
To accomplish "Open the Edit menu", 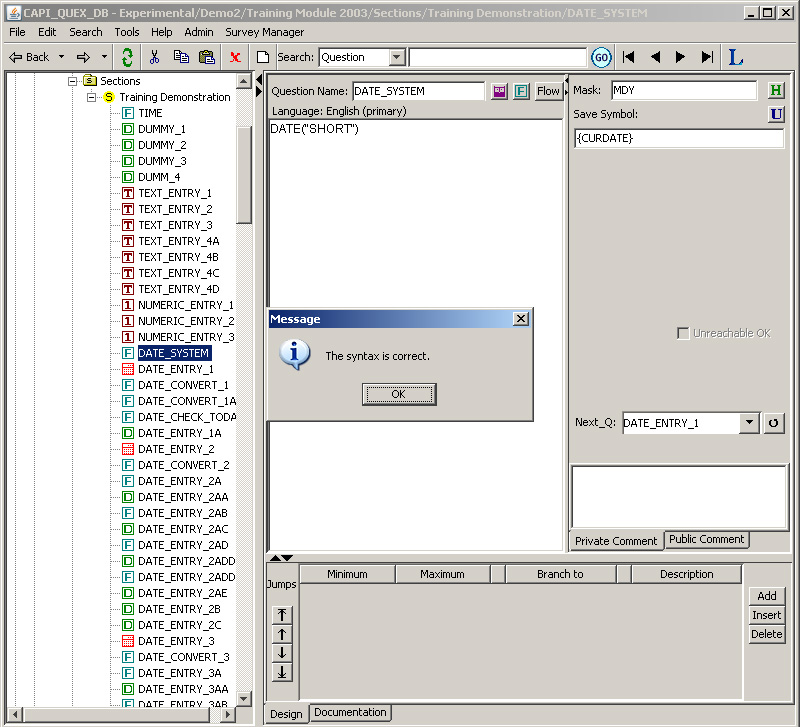I will pyautogui.click(x=47, y=32).
